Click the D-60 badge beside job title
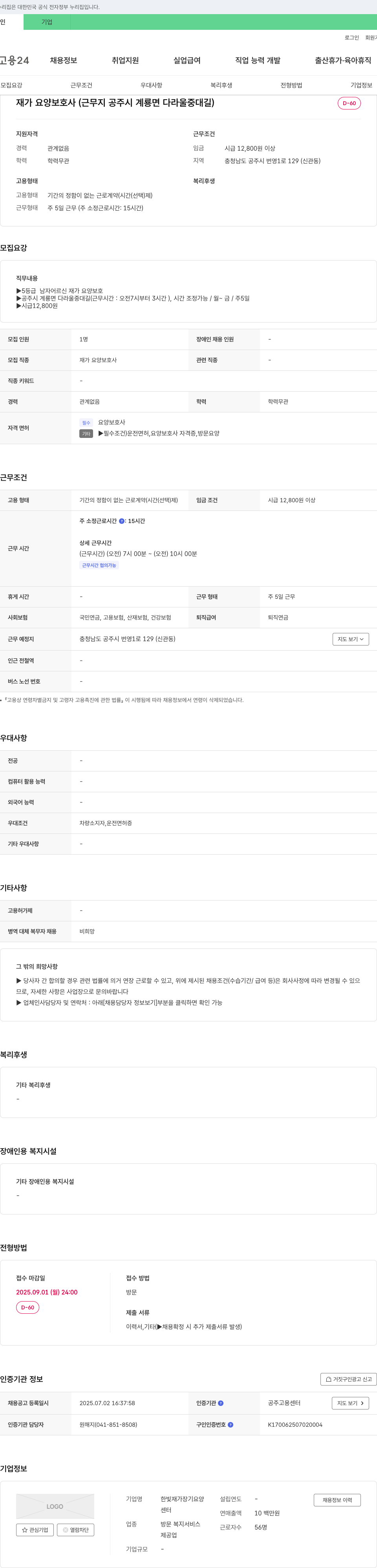Image resolution: width=377 pixels, height=1568 pixels. click(349, 104)
